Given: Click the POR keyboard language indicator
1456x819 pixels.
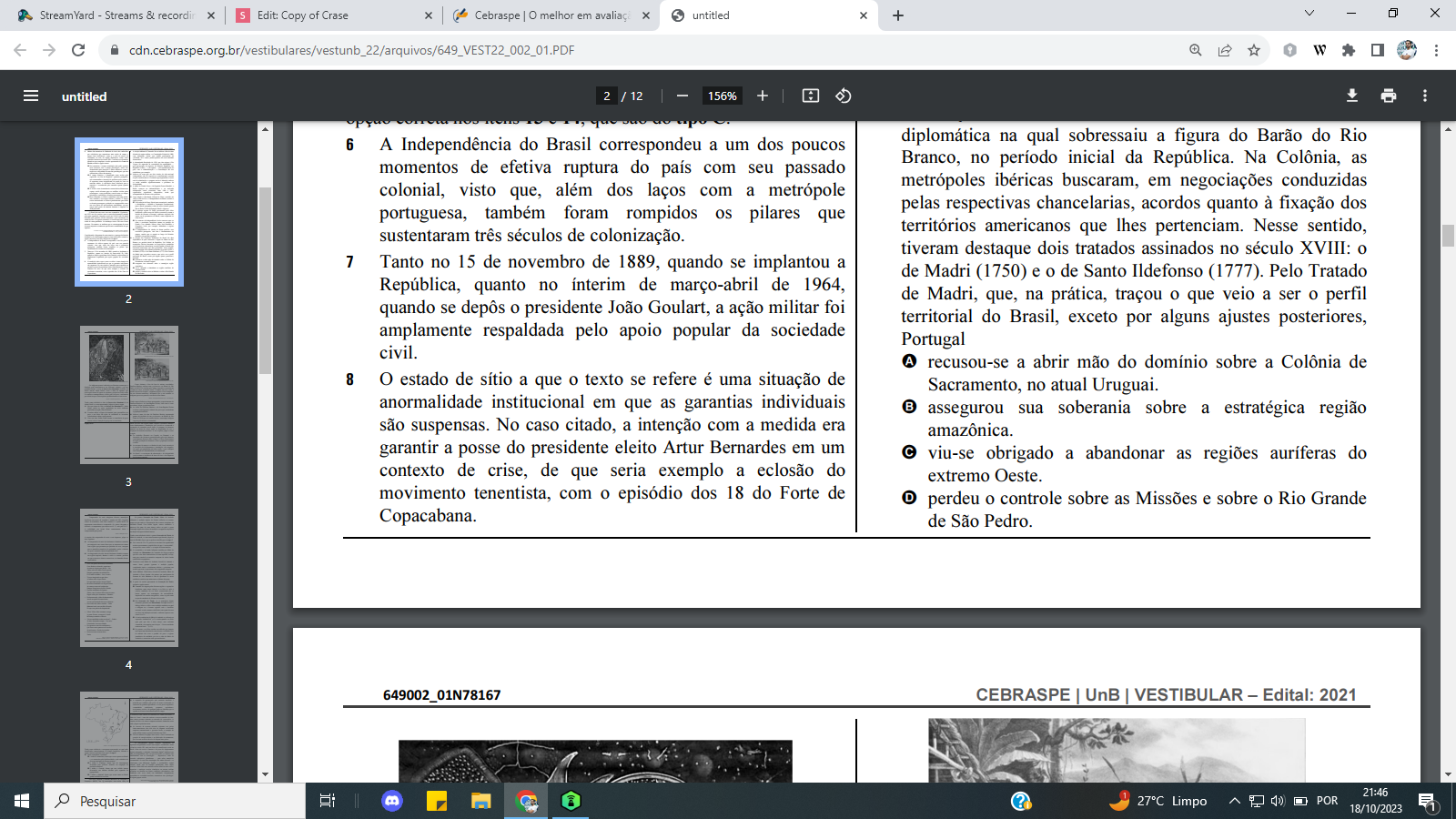Looking at the screenshot, I should click(x=1328, y=801).
